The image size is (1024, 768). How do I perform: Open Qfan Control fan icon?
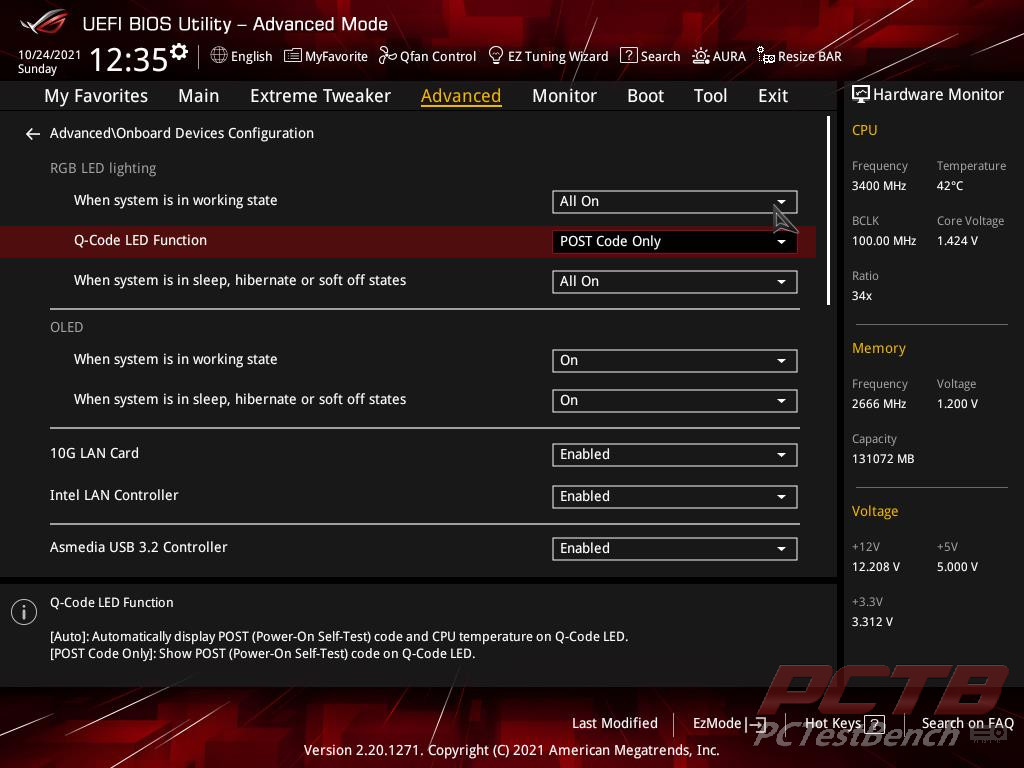click(x=387, y=56)
